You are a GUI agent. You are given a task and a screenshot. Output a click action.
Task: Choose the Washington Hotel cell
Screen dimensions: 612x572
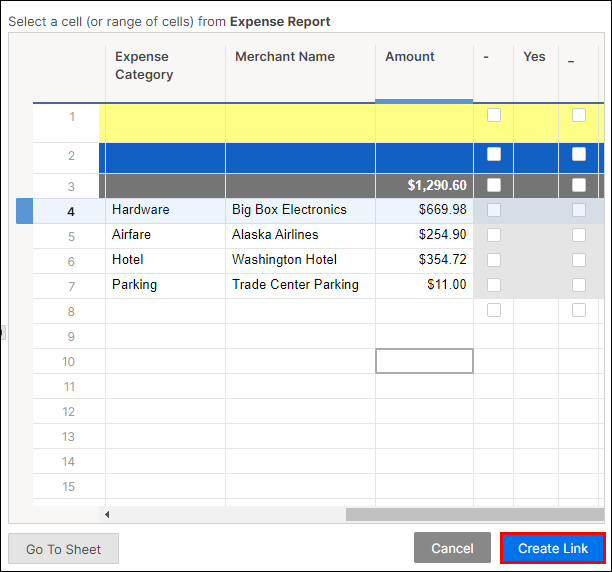(x=300, y=260)
